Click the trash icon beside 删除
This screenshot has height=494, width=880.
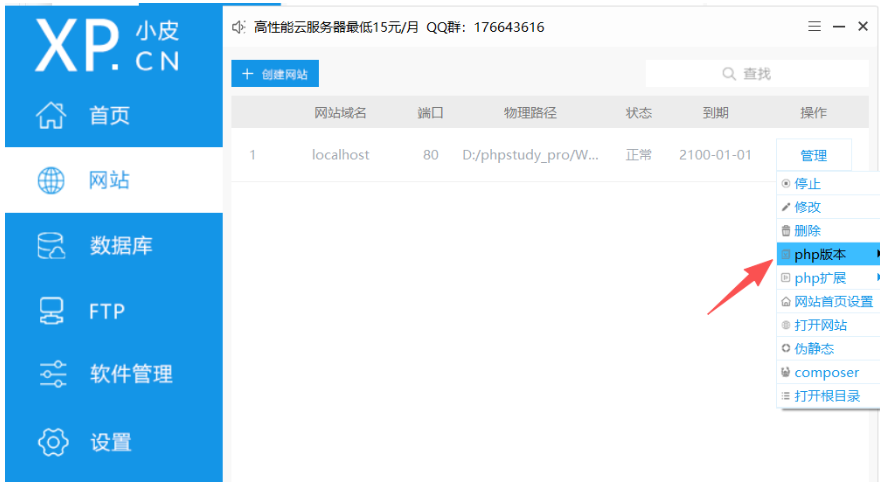click(786, 230)
